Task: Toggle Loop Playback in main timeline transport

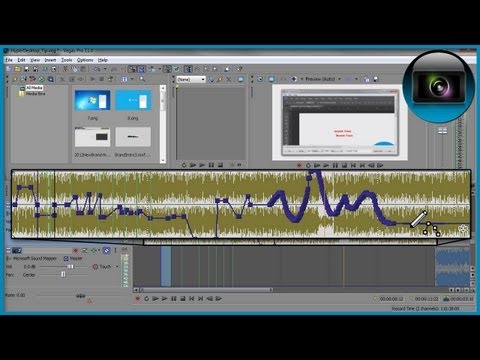Action: pos(146,299)
